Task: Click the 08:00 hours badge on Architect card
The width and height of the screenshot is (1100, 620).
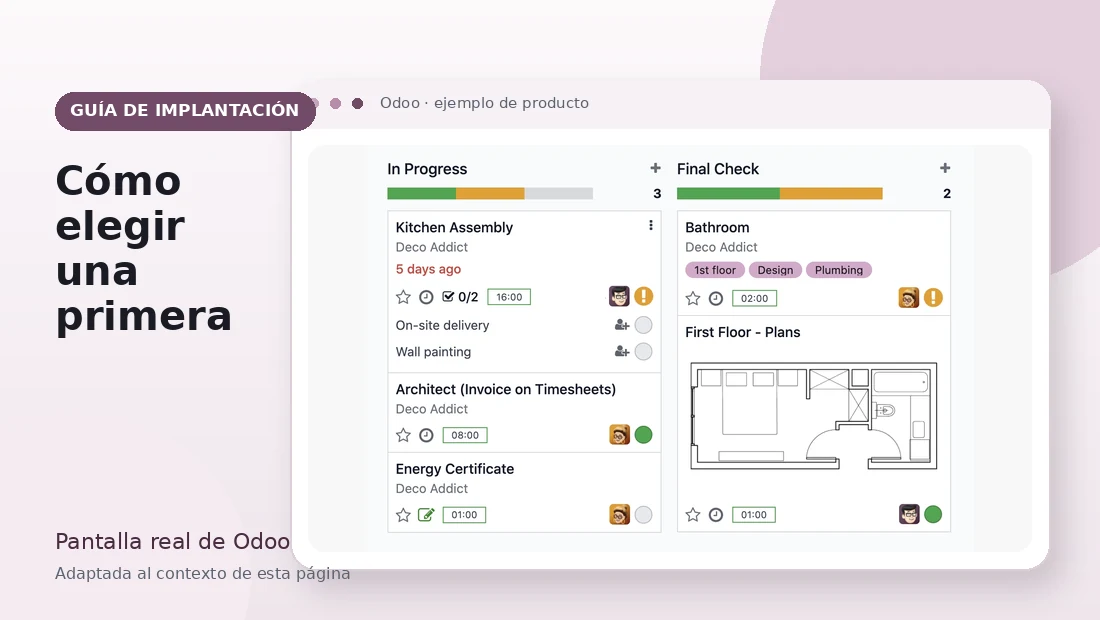Action: 465,436
